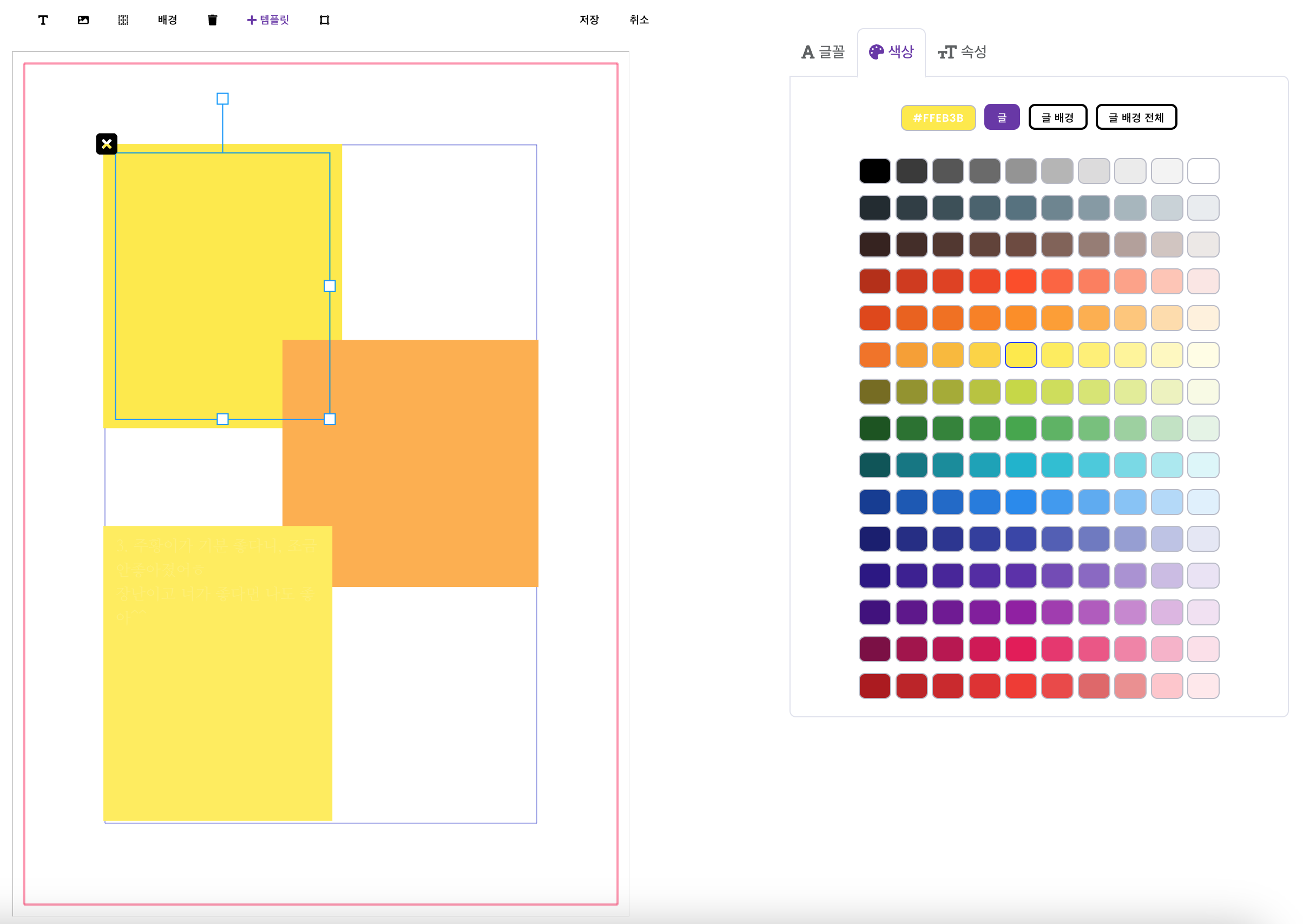Switch to the 글꼴 font tab
Viewport: 1303px width, 924px height.
pyautogui.click(x=823, y=52)
